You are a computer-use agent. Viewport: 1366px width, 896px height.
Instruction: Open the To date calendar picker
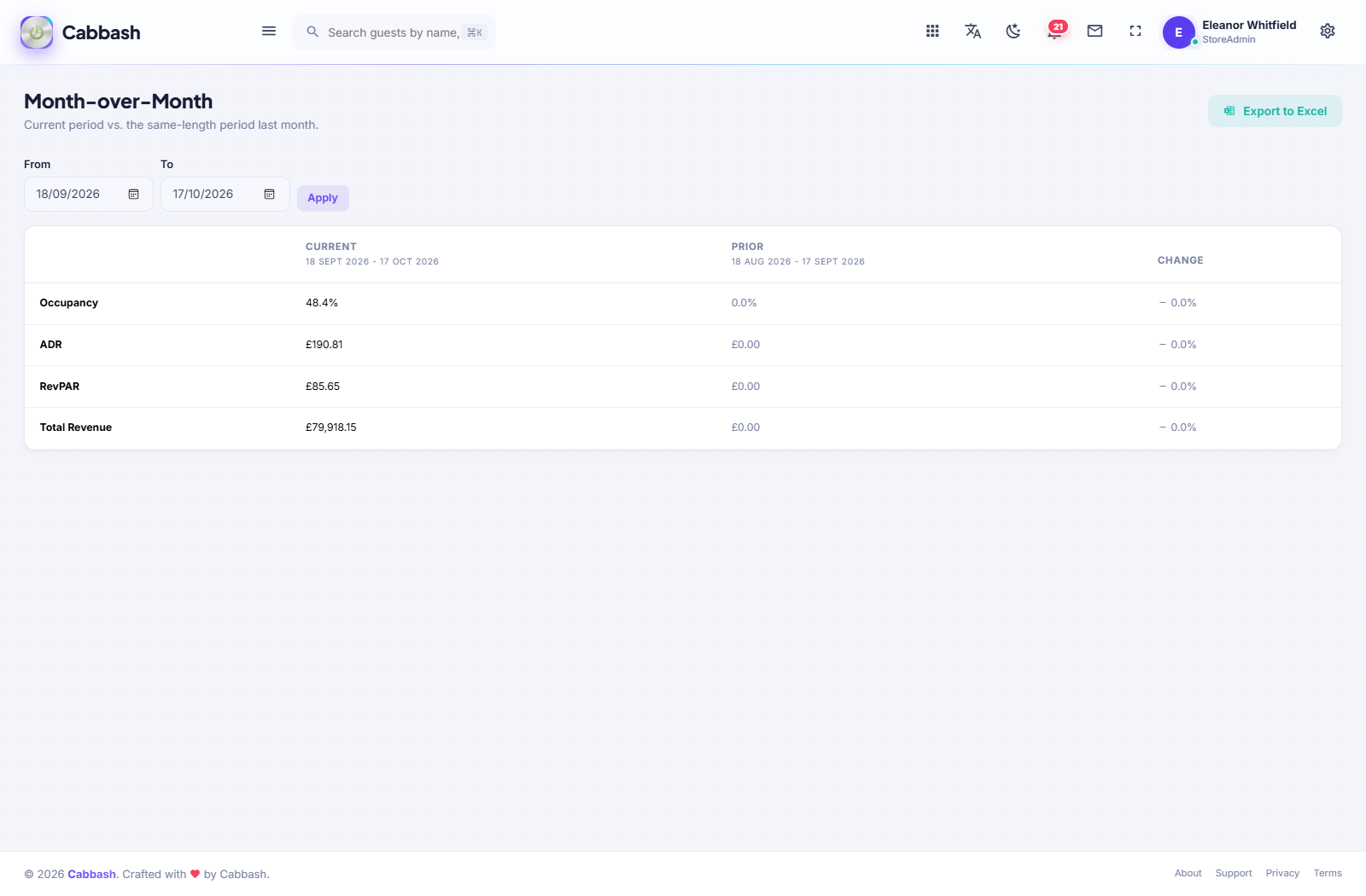(270, 195)
